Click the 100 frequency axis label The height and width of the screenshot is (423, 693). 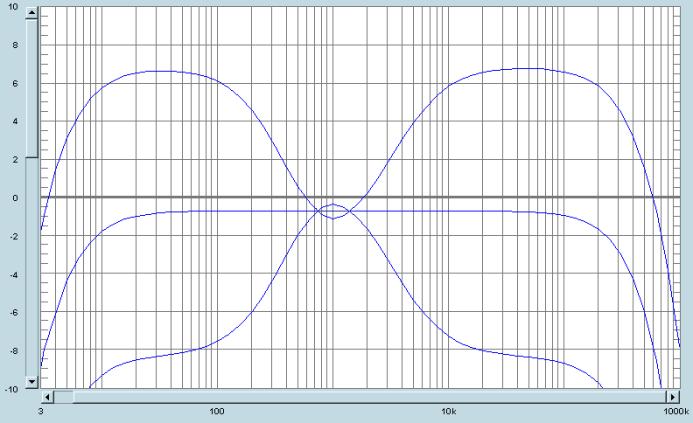pyautogui.click(x=217, y=412)
